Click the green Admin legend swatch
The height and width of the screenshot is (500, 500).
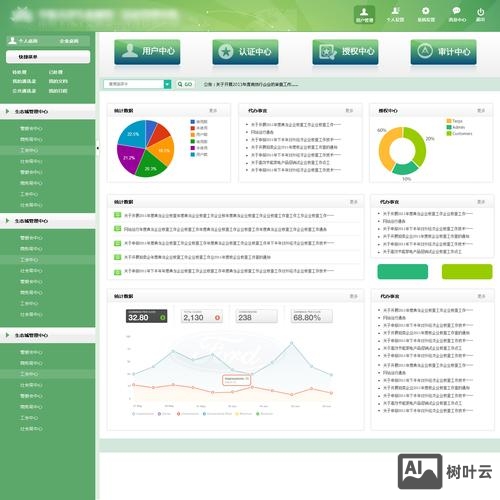(449, 127)
